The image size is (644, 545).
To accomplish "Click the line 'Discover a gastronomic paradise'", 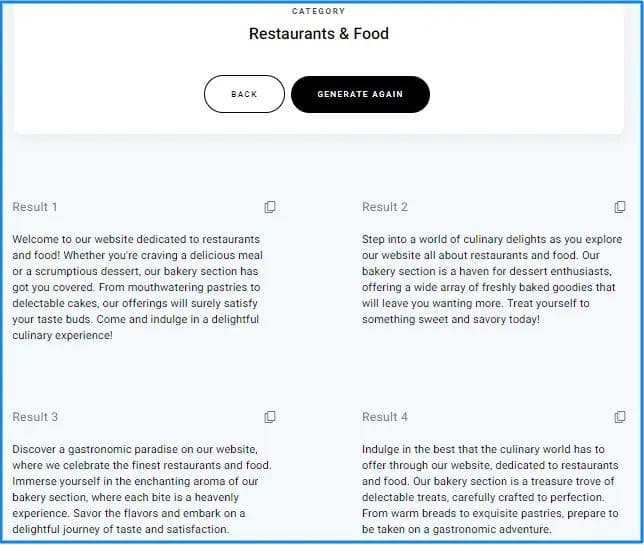I will (135, 449).
